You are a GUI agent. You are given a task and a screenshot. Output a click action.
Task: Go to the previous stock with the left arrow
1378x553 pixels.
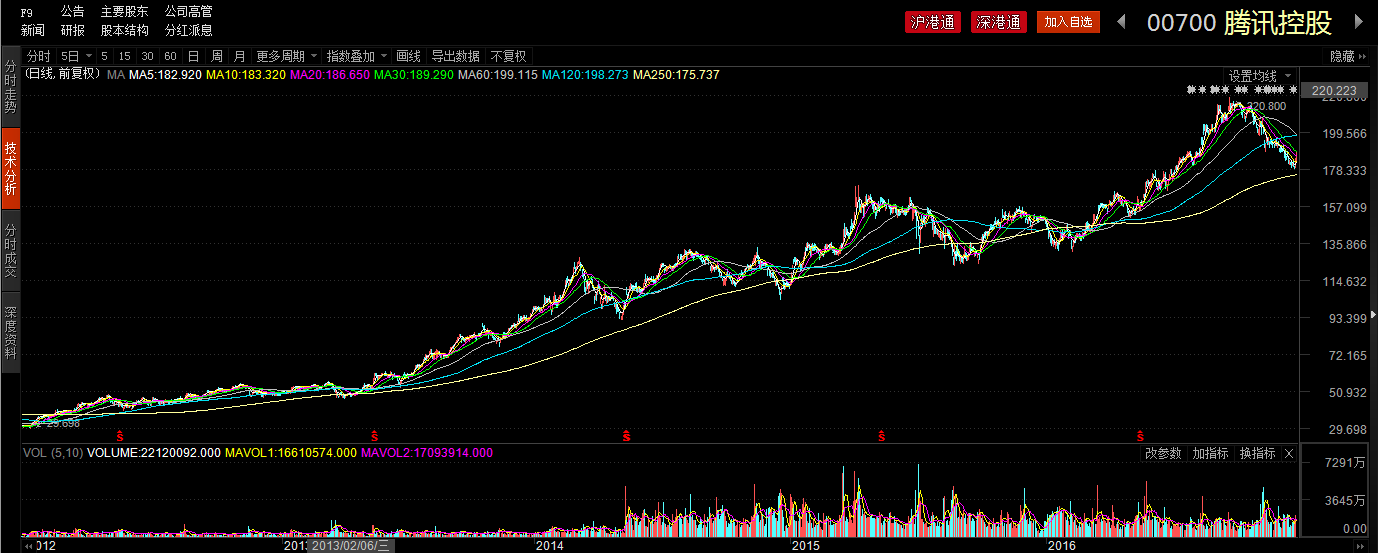1122,22
